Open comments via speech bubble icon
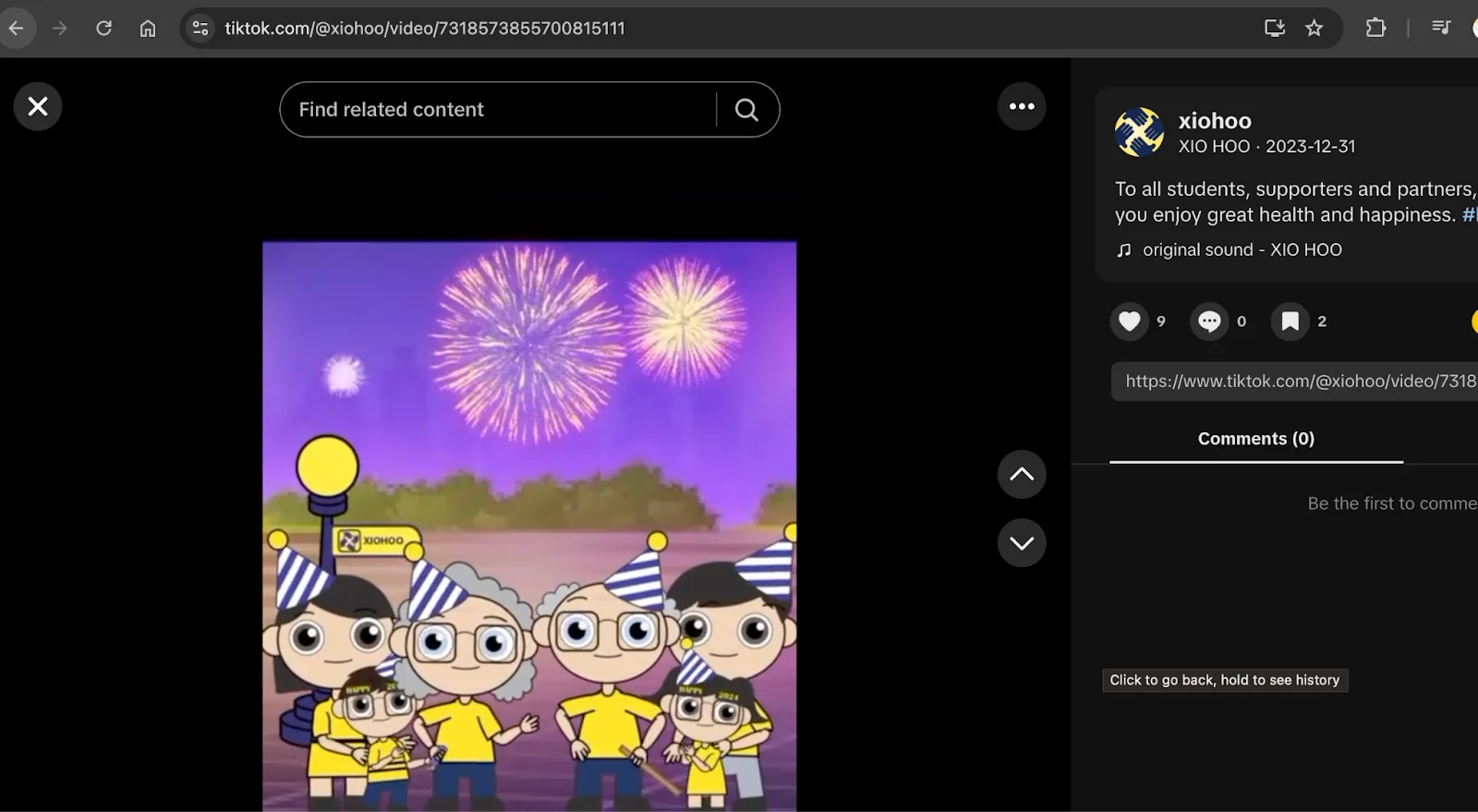Image resolution: width=1478 pixels, height=812 pixels. pos(1209,321)
